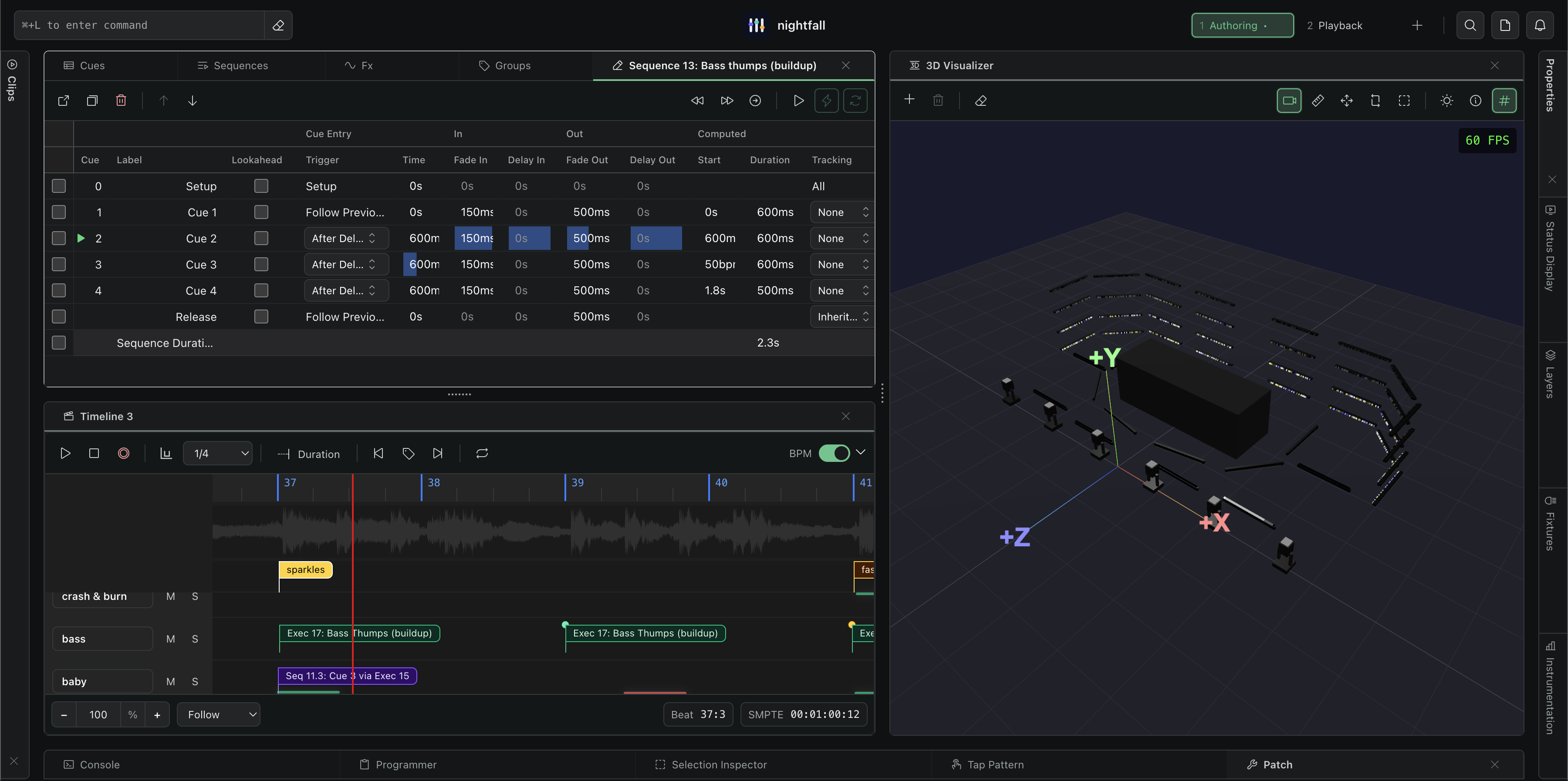Toggle the refresh loop button in sequence toolbar

tap(855, 101)
